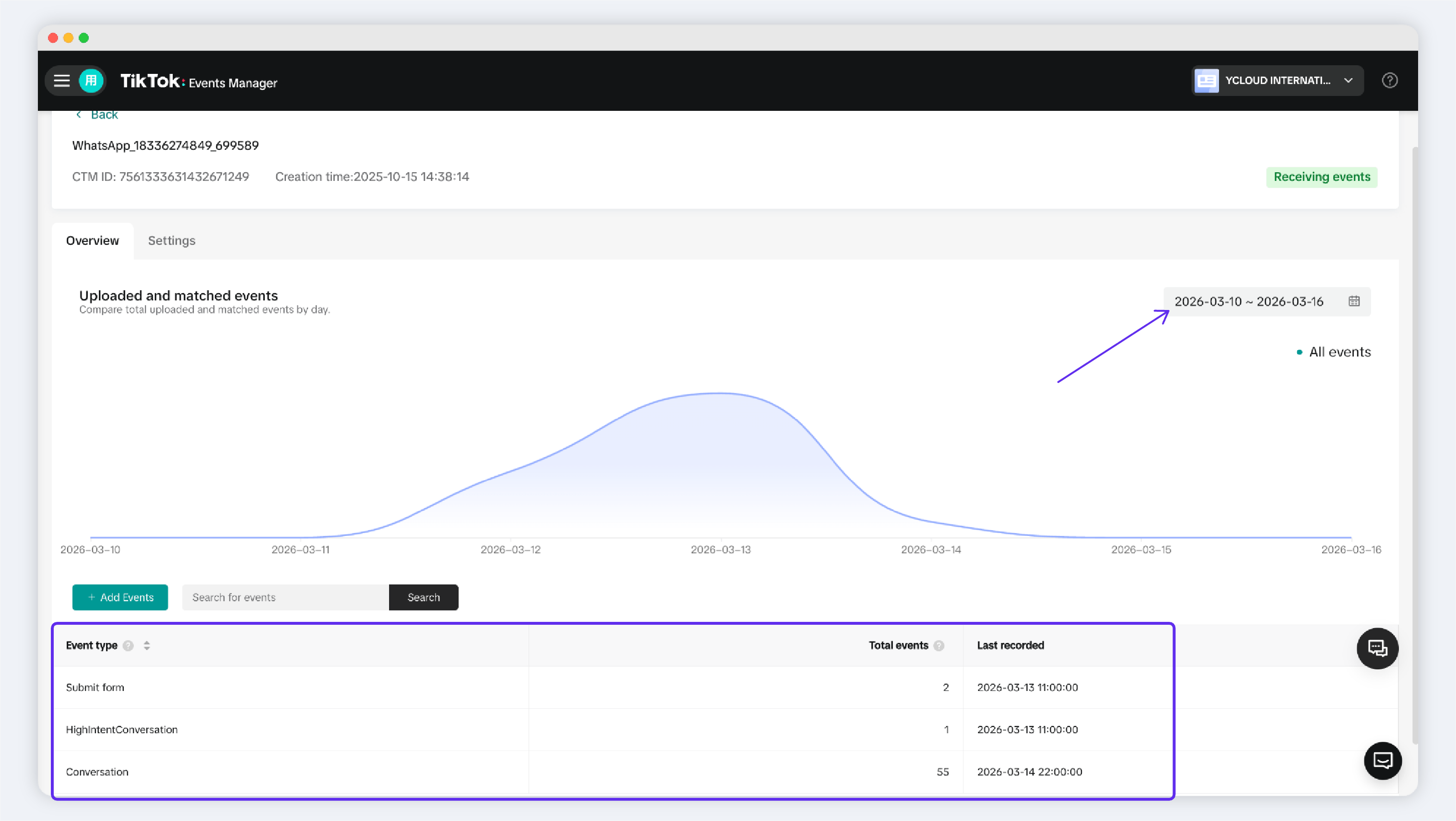Click the black Search button
The height and width of the screenshot is (821, 1456).
(423, 598)
